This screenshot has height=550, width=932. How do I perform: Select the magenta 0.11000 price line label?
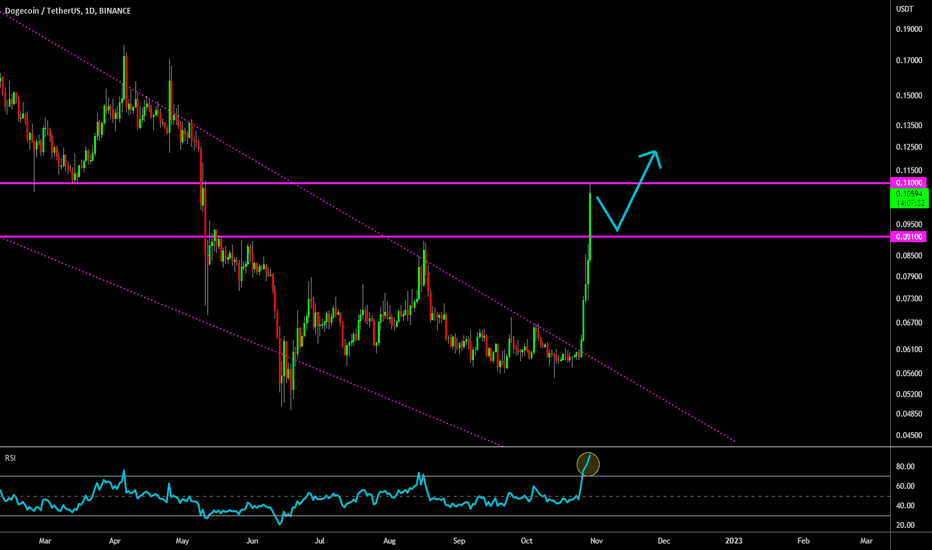[909, 183]
